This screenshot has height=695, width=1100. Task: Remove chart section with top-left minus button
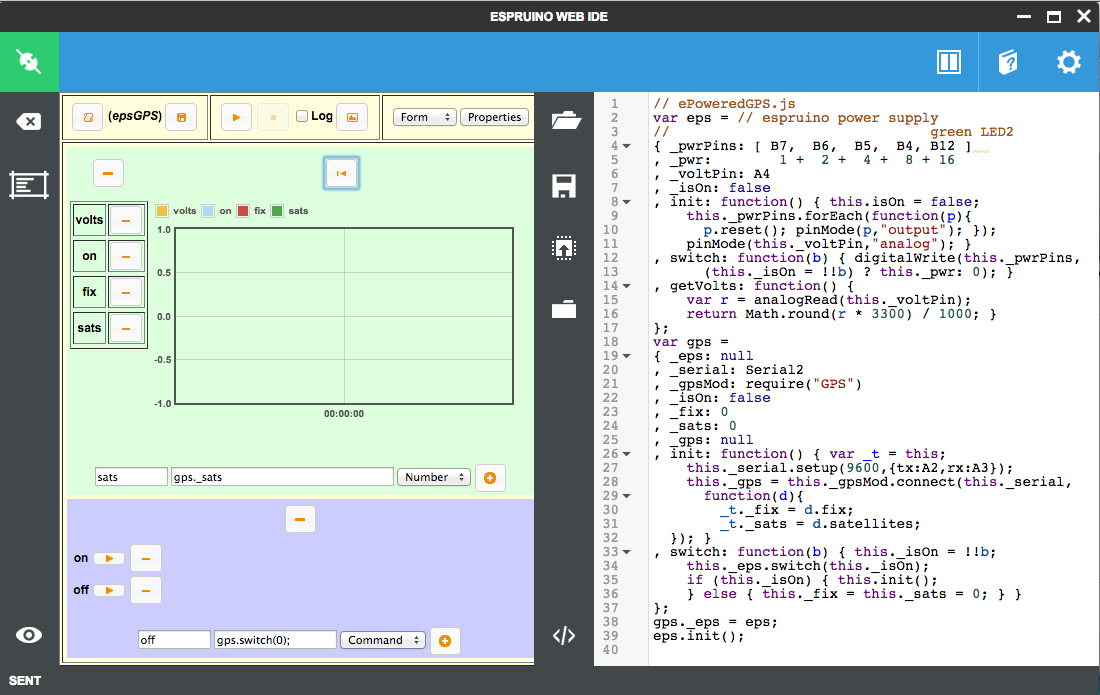click(x=109, y=173)
